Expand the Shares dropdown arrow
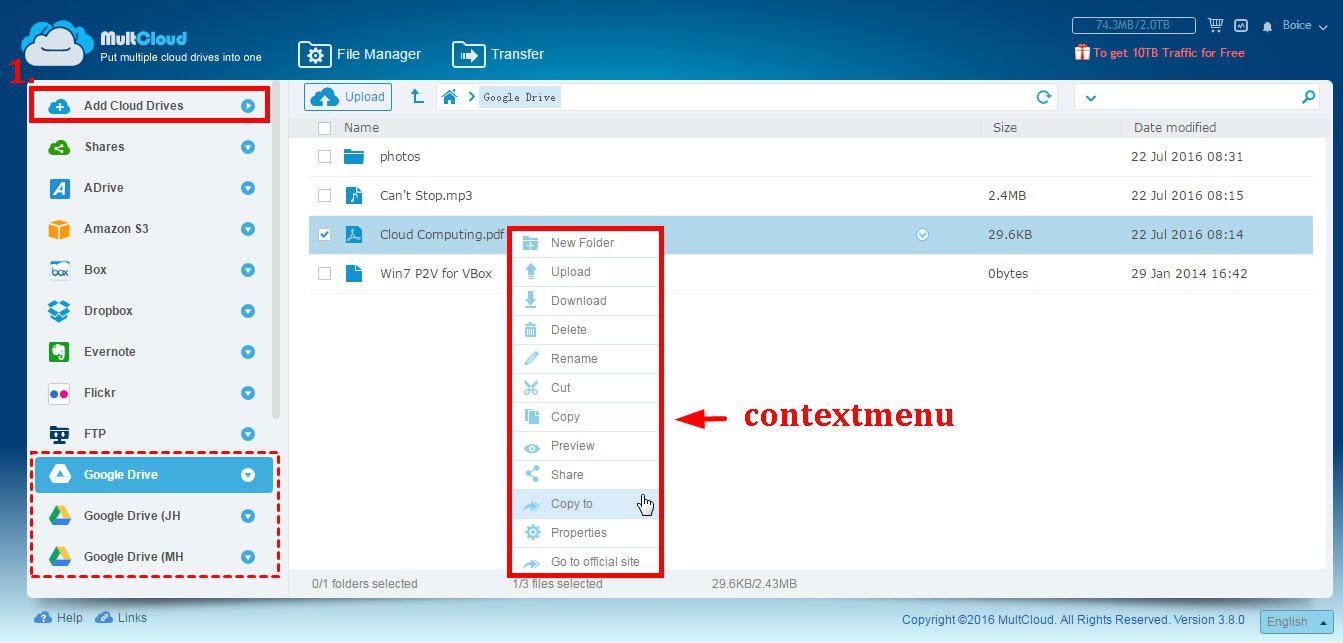Screen dimensions: 1343x643 (x=248, y=147)
